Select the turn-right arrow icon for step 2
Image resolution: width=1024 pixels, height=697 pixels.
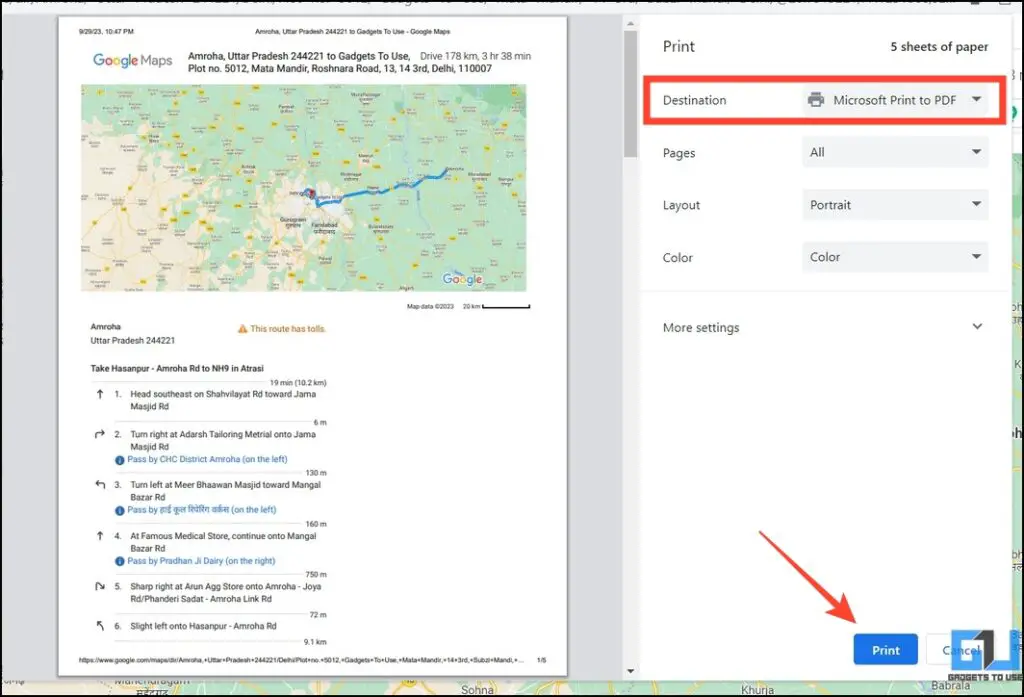pos(101,434)
